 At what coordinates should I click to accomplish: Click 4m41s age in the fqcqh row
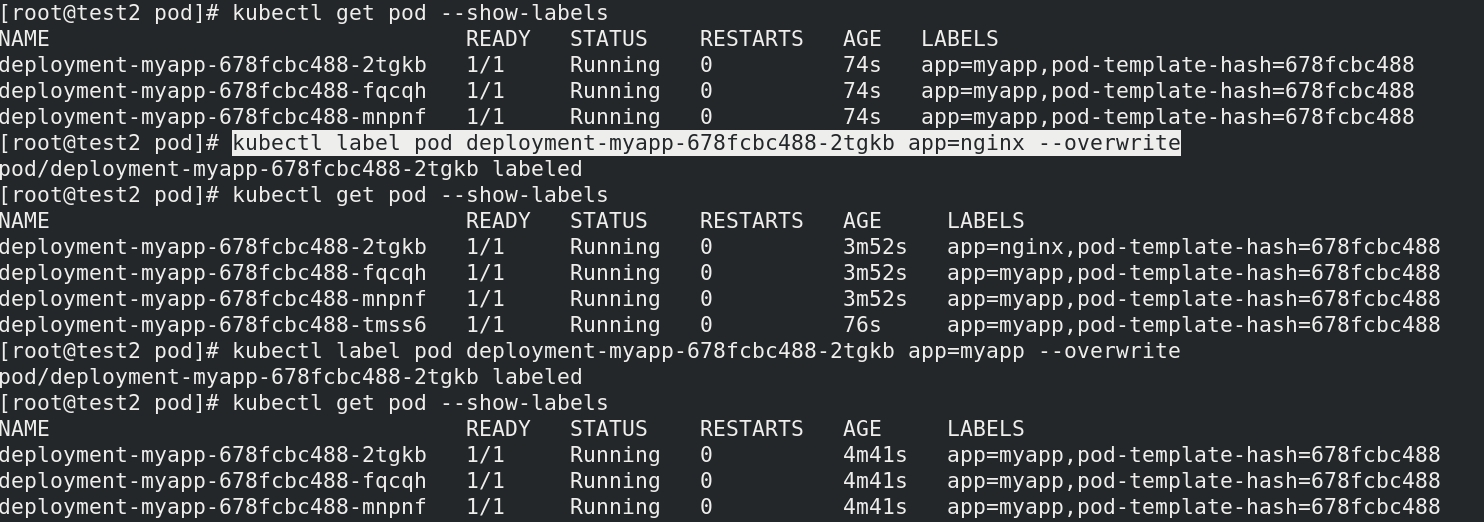pyautogui.click(x=875, y=481)
